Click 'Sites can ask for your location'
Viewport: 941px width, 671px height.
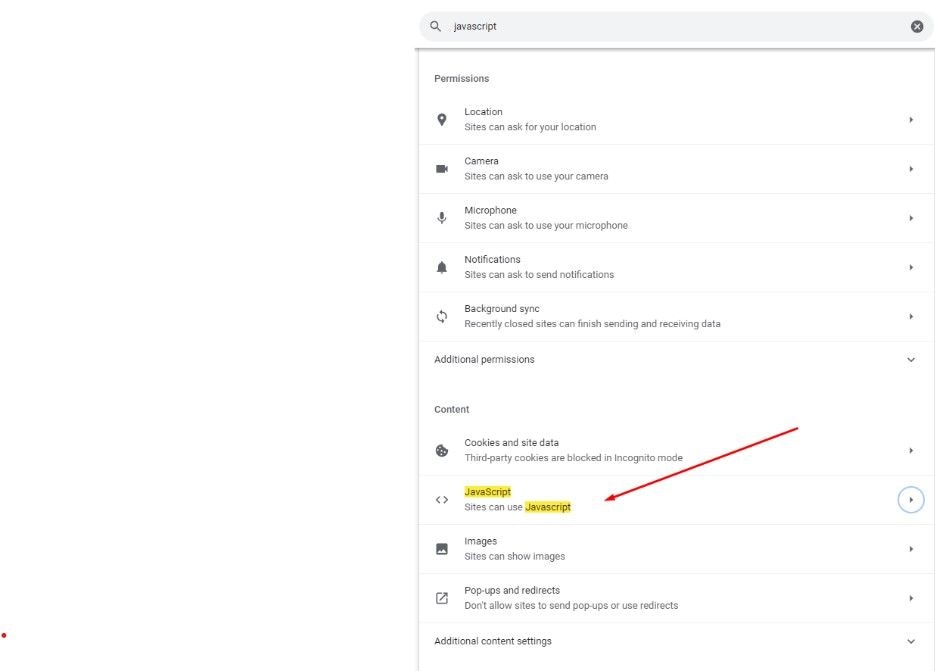(530, 127)
